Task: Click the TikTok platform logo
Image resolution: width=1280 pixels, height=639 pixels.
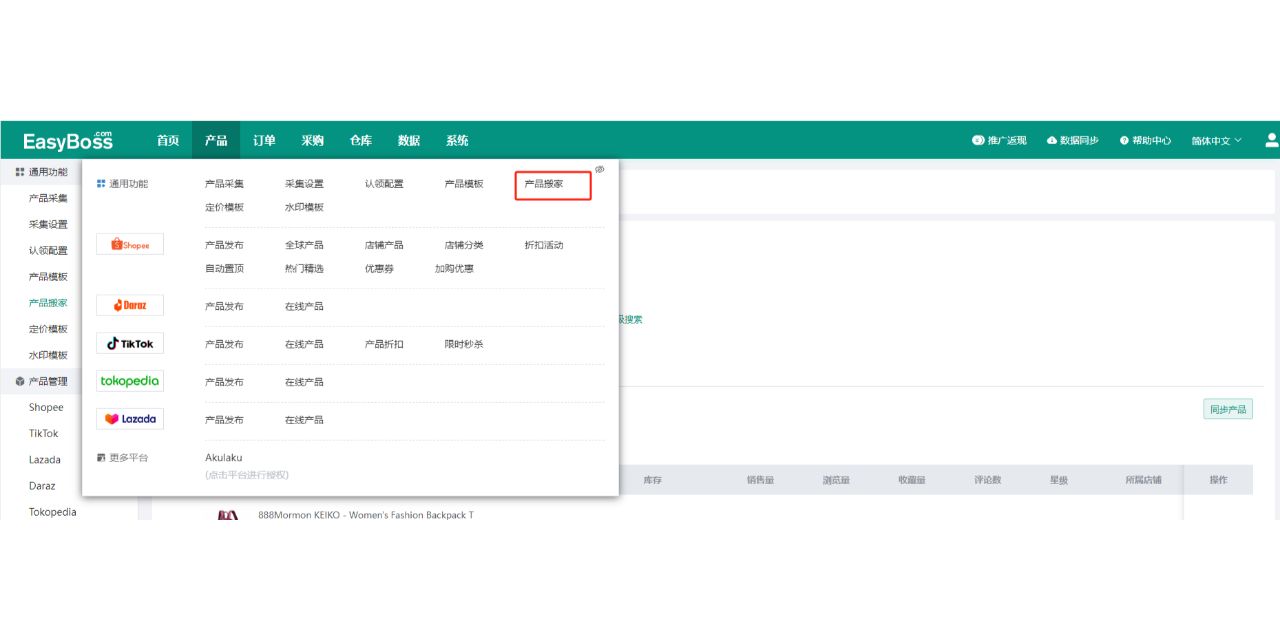Action: [130, 343]
